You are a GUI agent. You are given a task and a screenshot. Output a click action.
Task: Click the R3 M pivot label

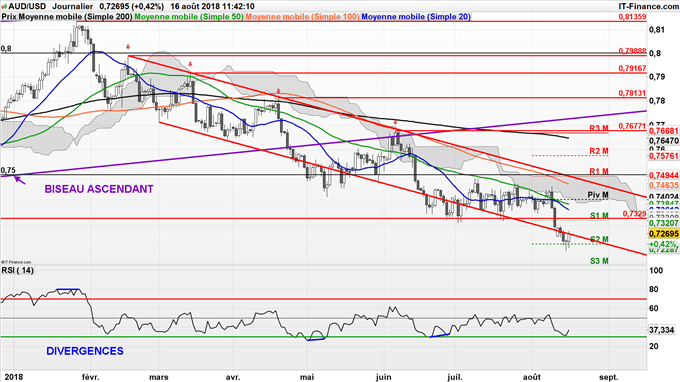(599, 128)
